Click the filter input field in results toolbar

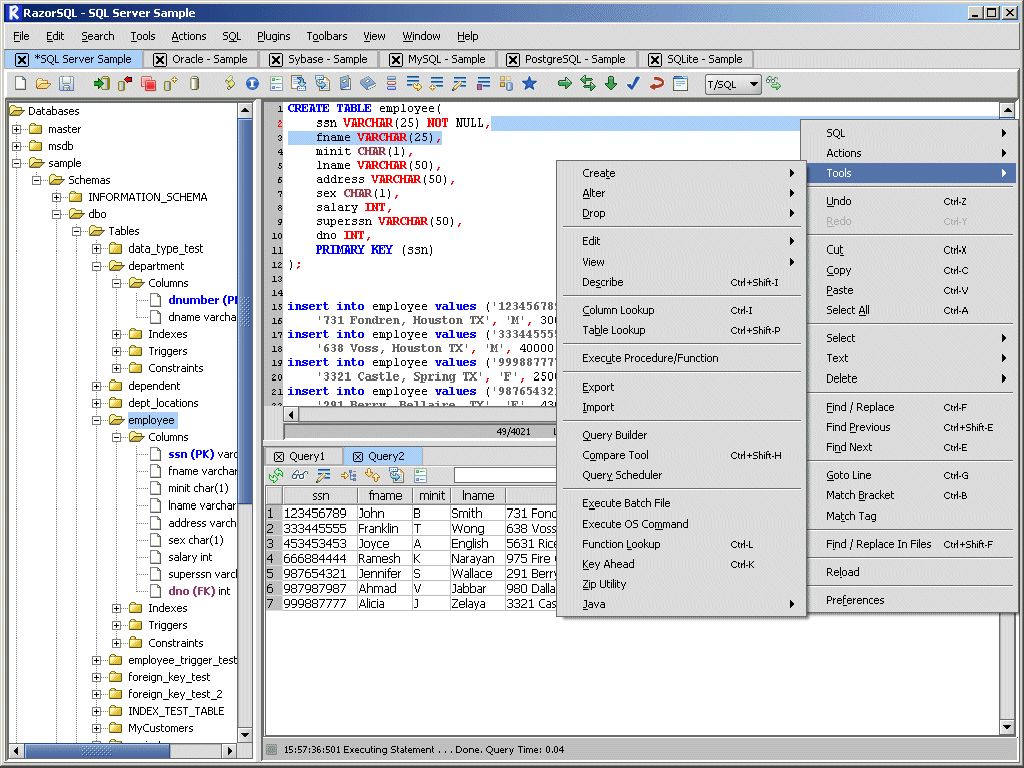[505, 475]
